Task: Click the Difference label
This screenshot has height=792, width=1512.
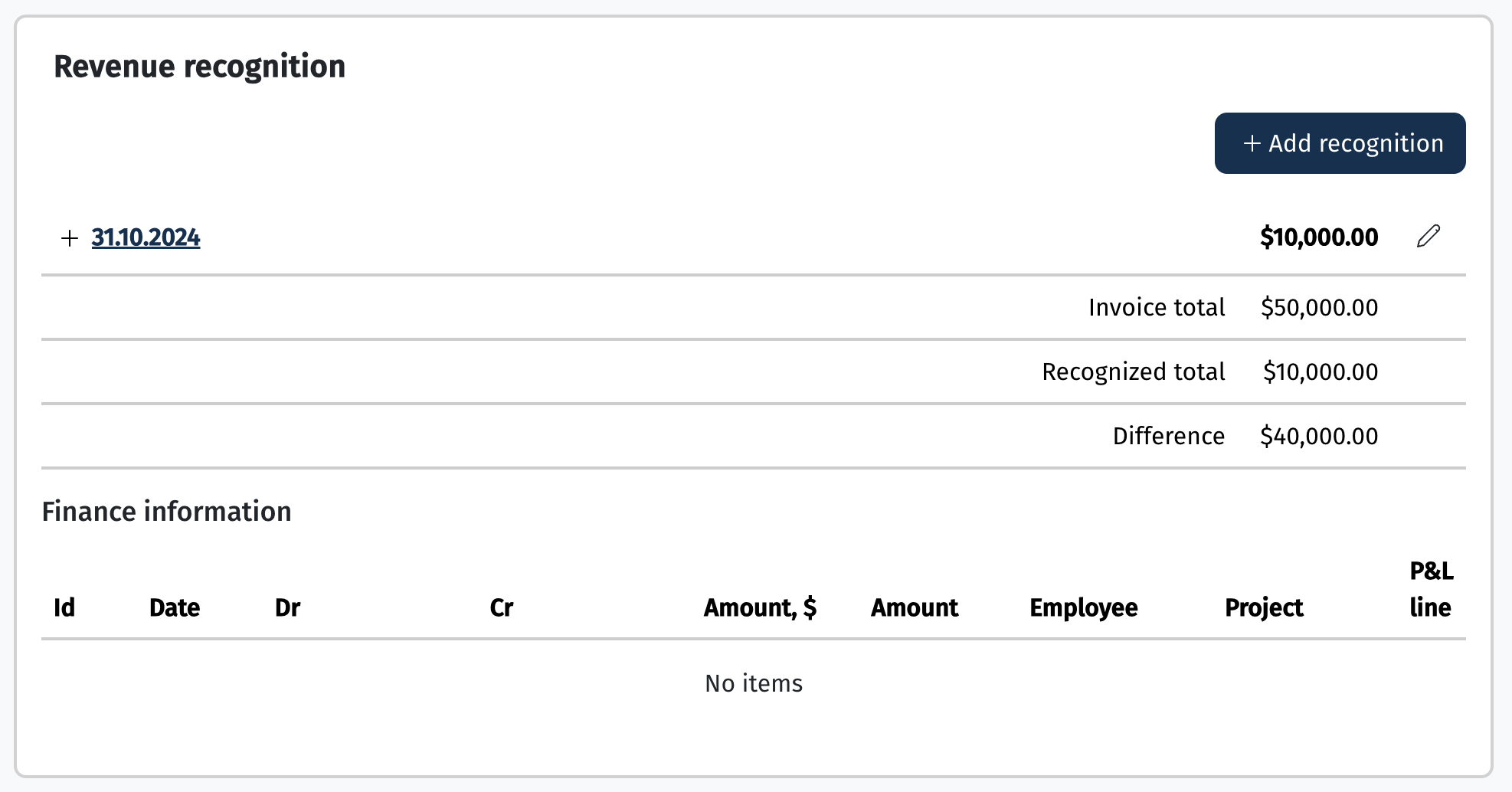Action: pos(1169,436)
